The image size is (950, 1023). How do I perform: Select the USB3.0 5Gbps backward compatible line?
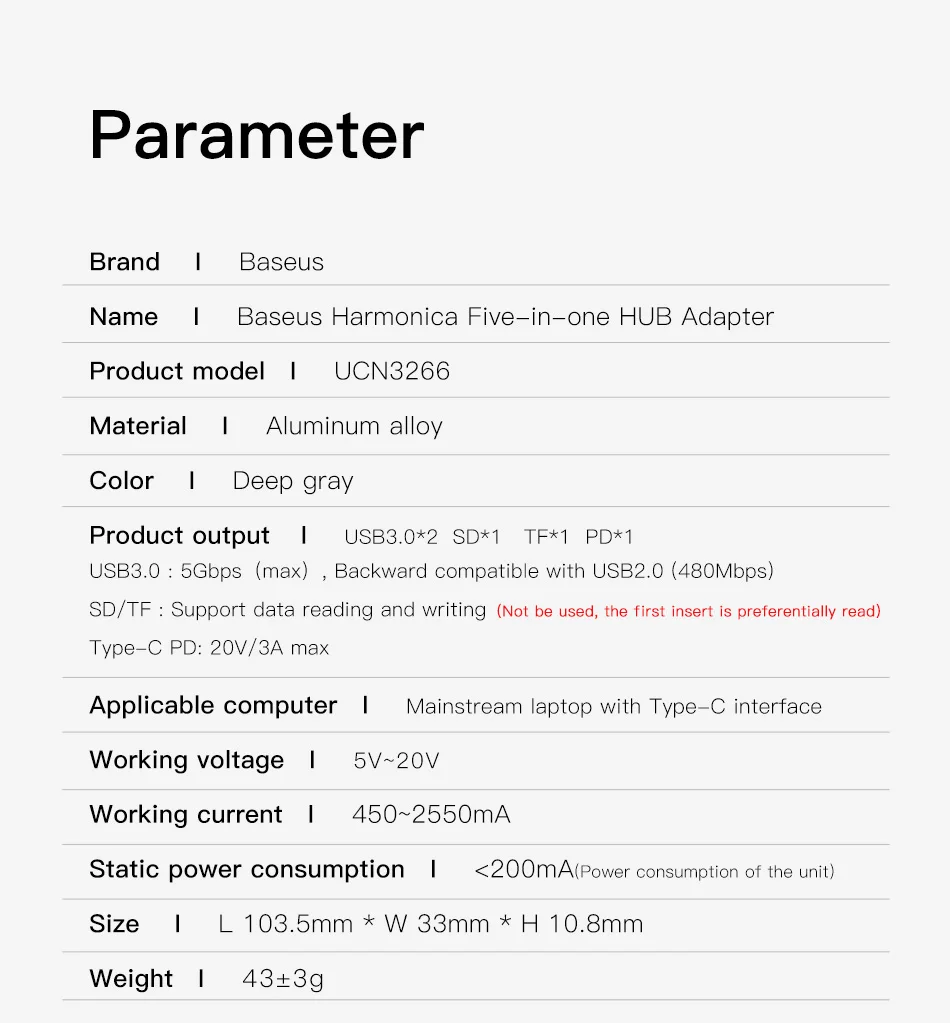431,571
